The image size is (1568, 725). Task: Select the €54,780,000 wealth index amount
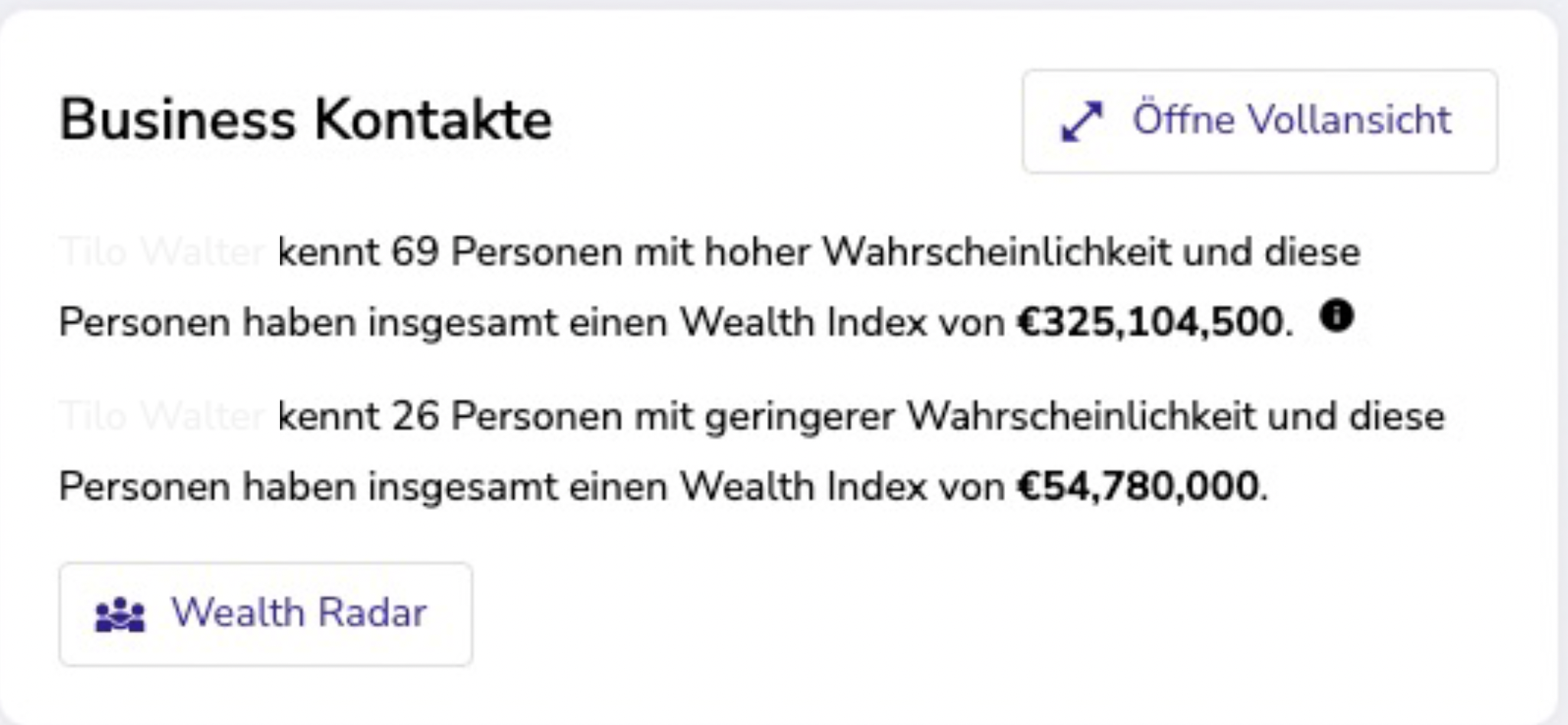click(x=1138, y=486)
